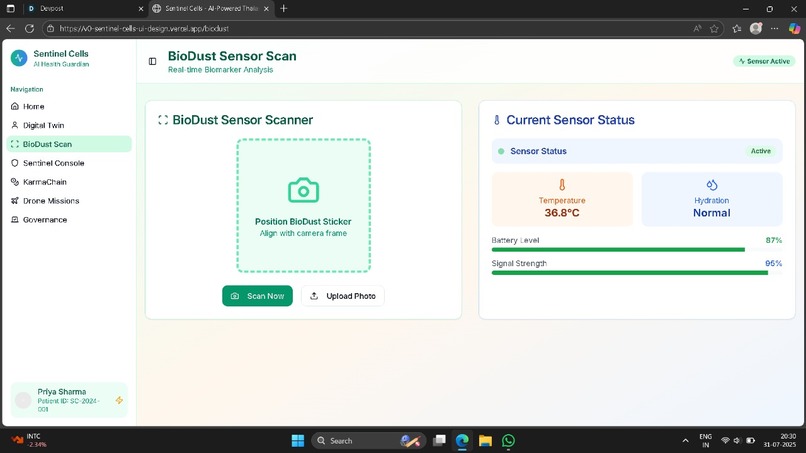
Task: Open a new browser tab
Action: coord(283,8)
